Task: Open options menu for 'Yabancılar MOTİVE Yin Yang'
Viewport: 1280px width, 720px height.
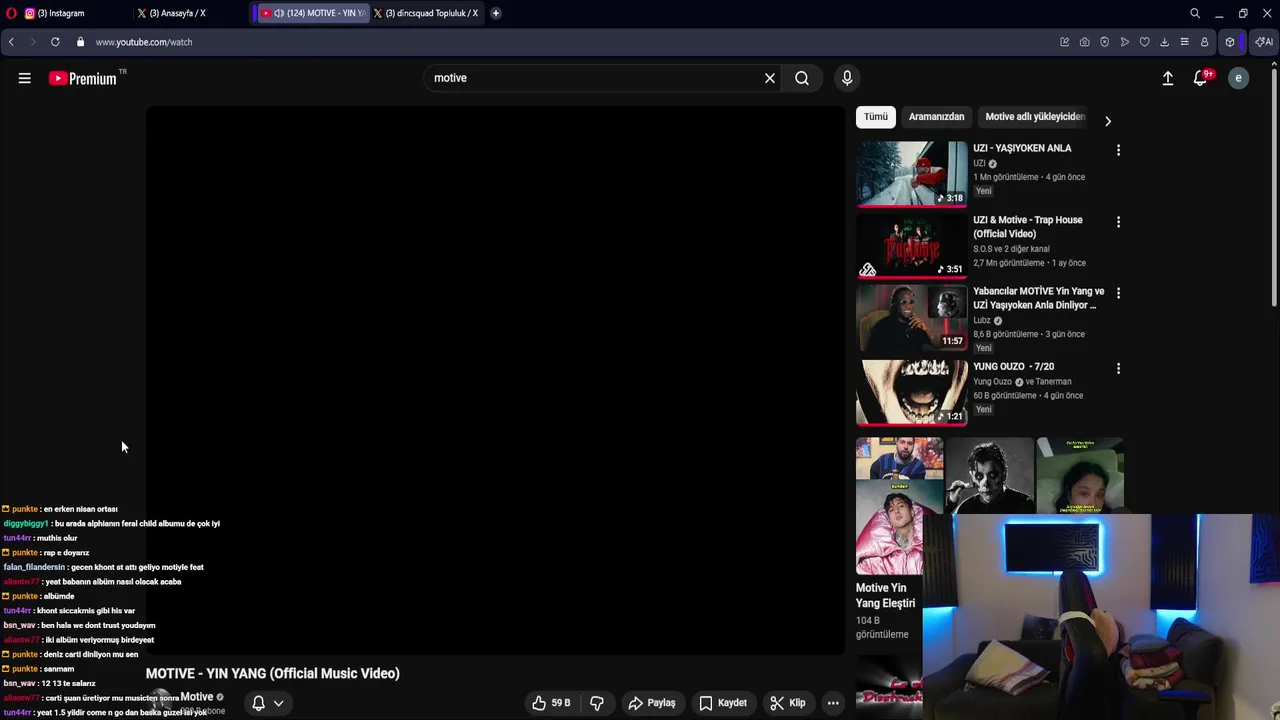Action: [1118, 293]
